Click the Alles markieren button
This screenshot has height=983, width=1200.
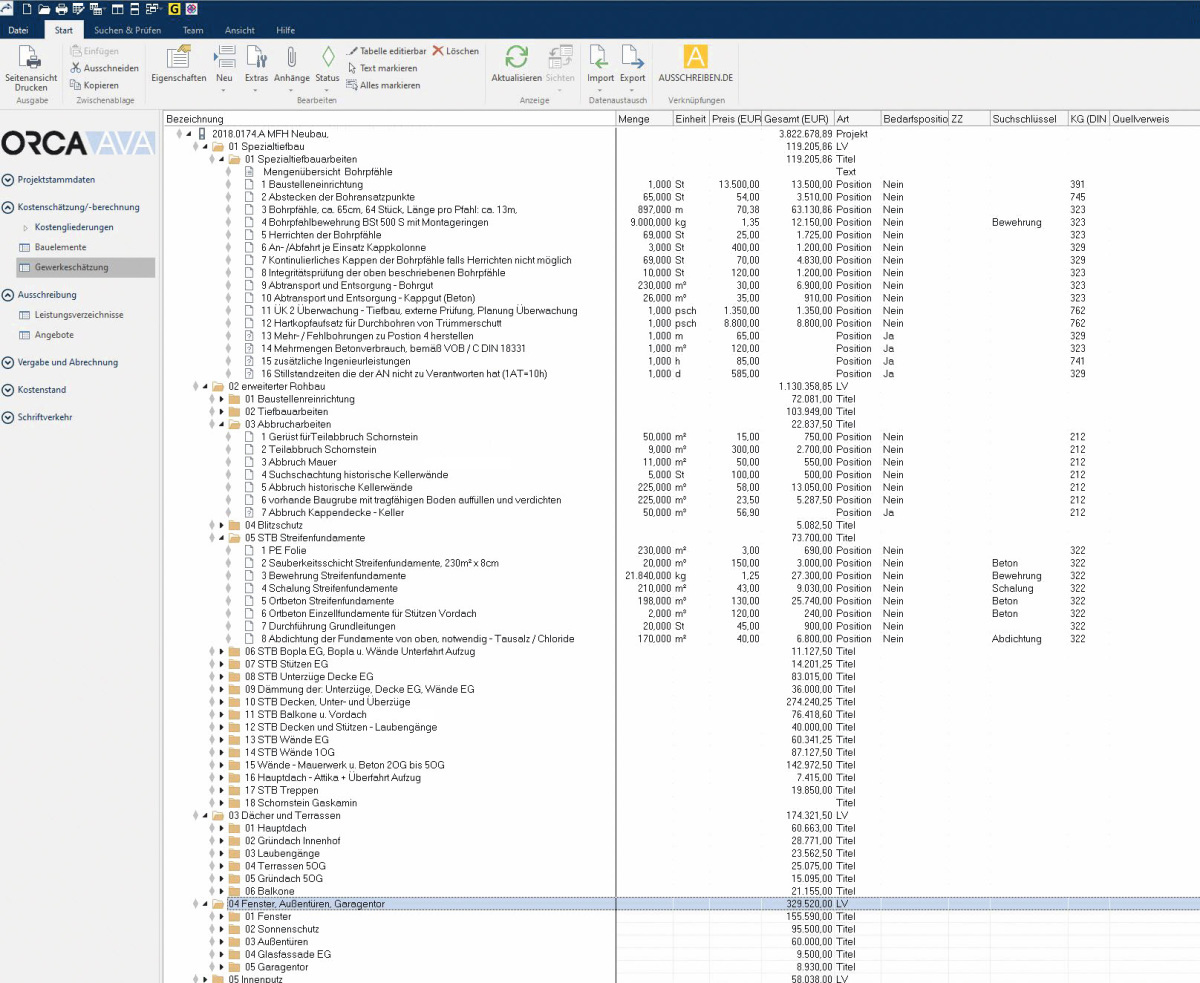point(383,85)
